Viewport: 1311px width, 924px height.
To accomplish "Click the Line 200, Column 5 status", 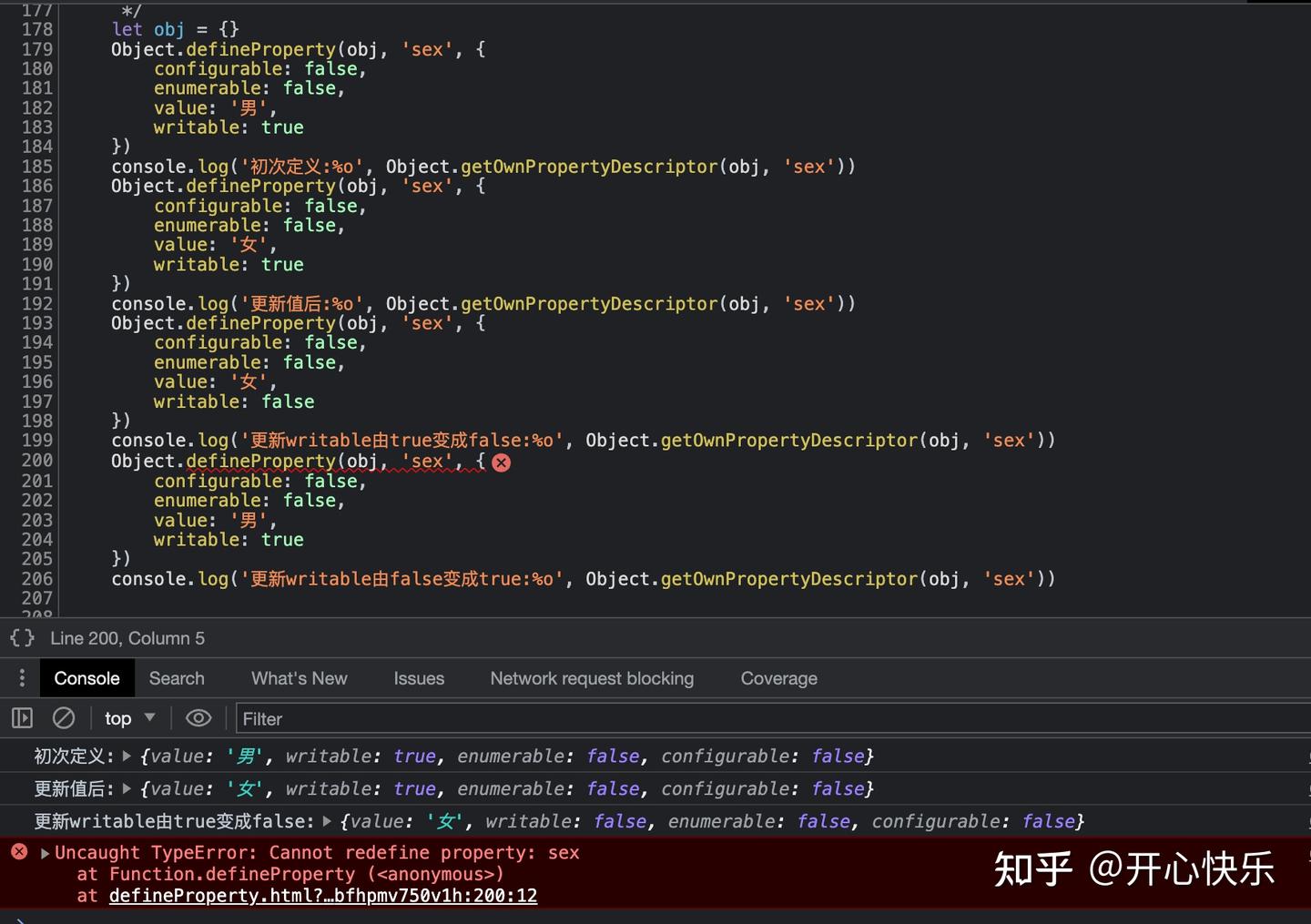I will pyautogui.click(x=127, y=638).
